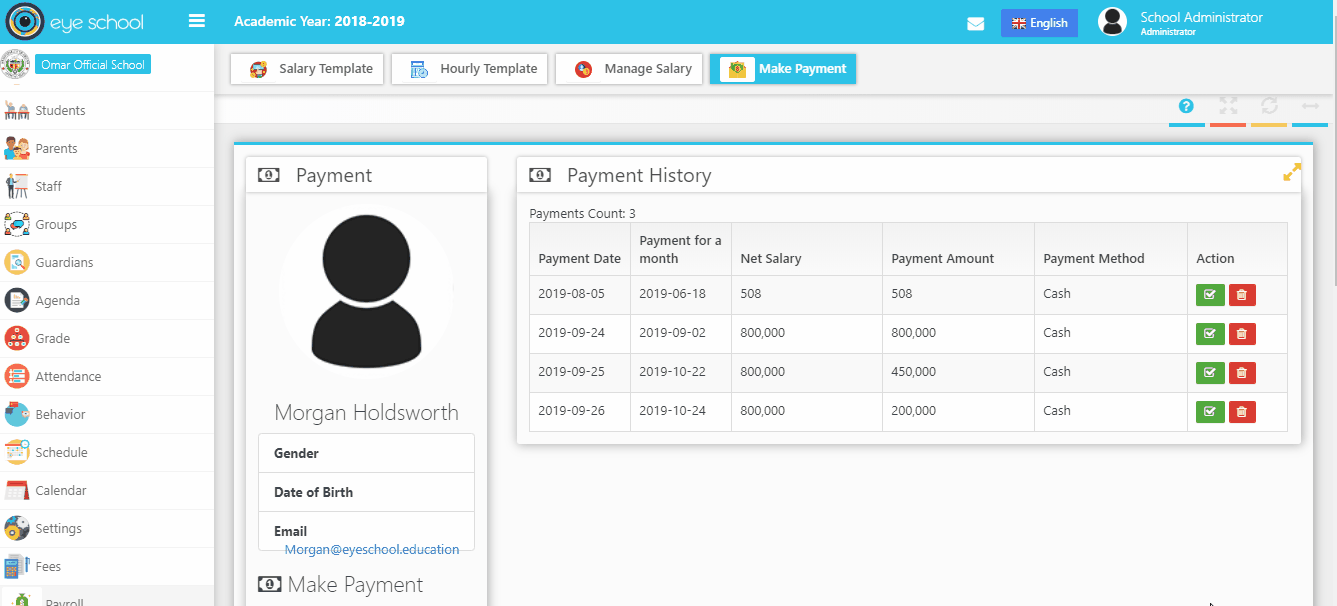
Task: Click the money icon beside Payment History
Action: [540, 175]
